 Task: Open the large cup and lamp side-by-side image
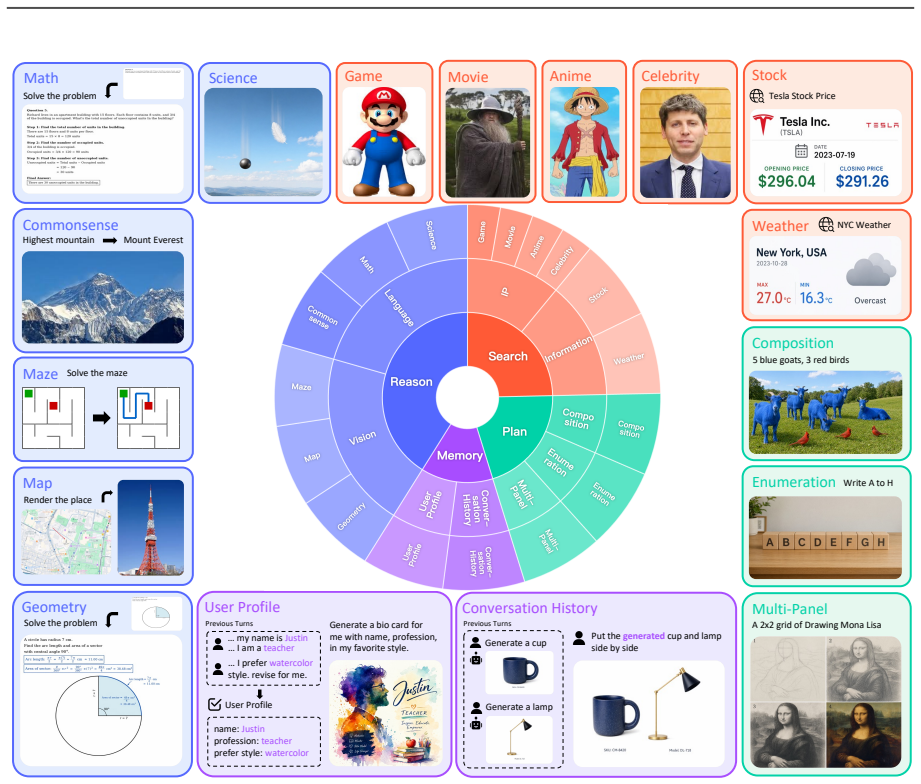(648, 713)
